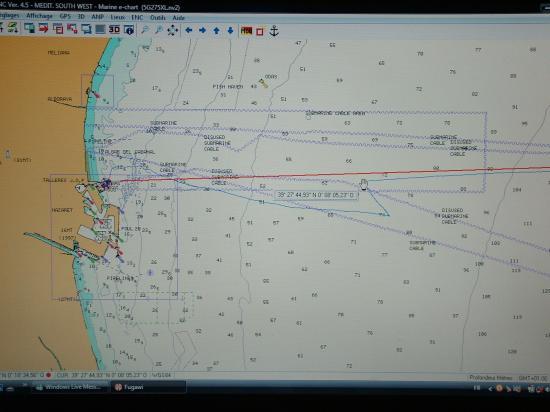Click the anchor toolbar icon

point(274,31)
